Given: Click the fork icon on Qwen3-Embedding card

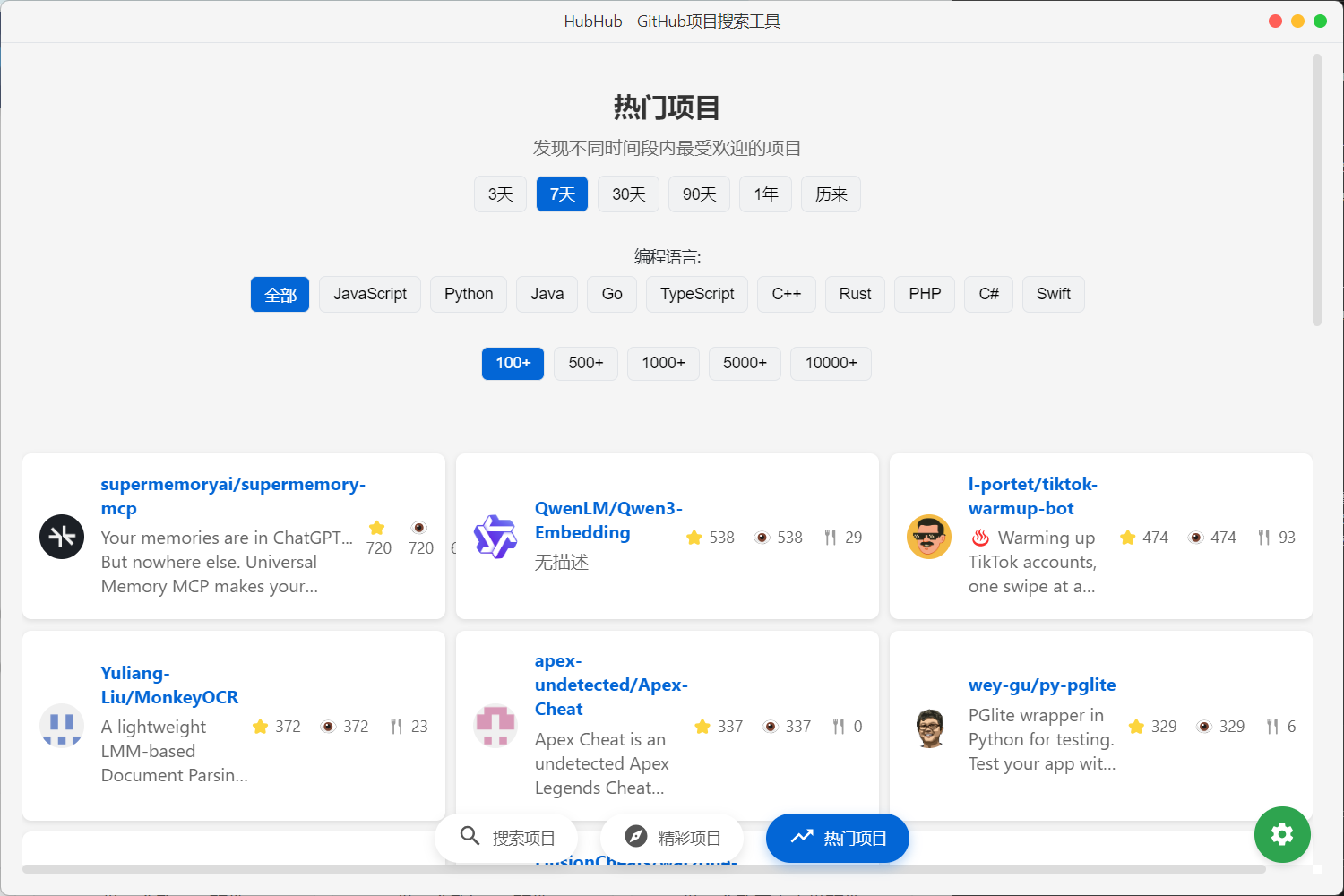Looking at the screenshot, I should click(831, 538).
